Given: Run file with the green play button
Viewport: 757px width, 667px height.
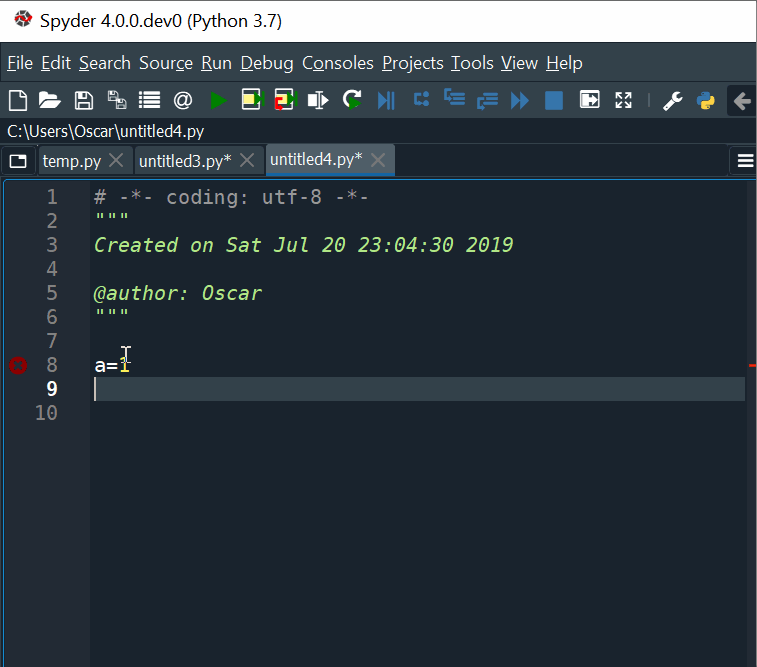Looking at the screenshot, I should click(x=218, y=100).
